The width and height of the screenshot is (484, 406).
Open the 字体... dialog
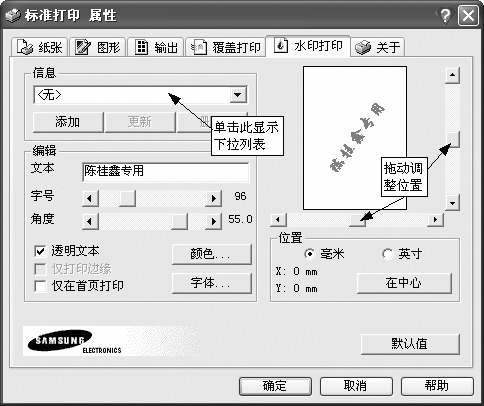211,283
